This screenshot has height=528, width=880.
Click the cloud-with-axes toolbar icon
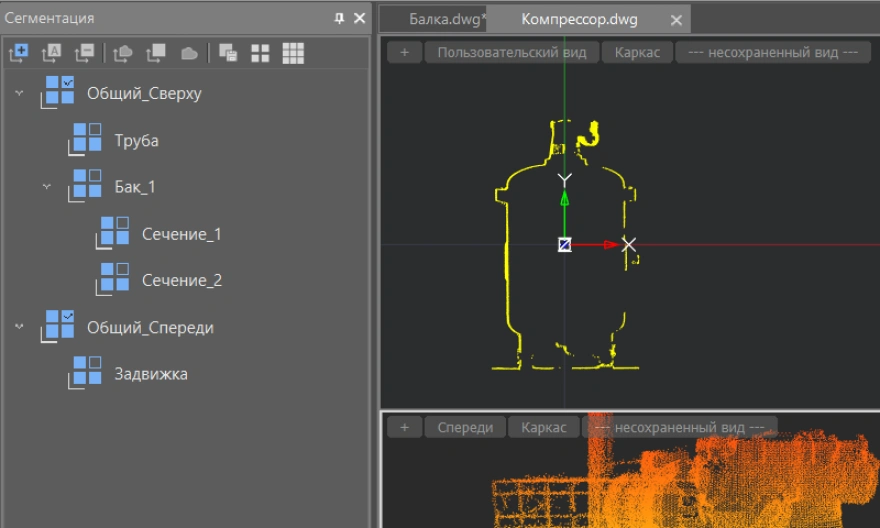tap(123, 54)
